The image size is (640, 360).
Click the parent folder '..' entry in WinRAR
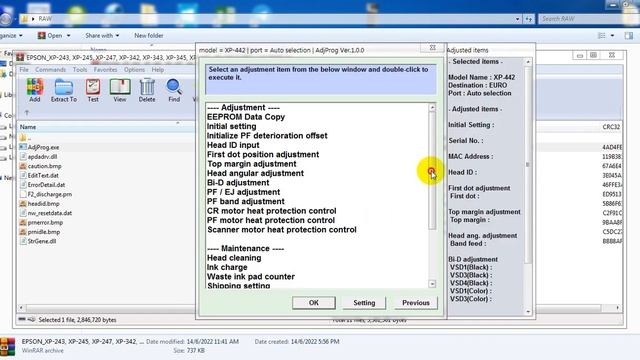point(24,138)
